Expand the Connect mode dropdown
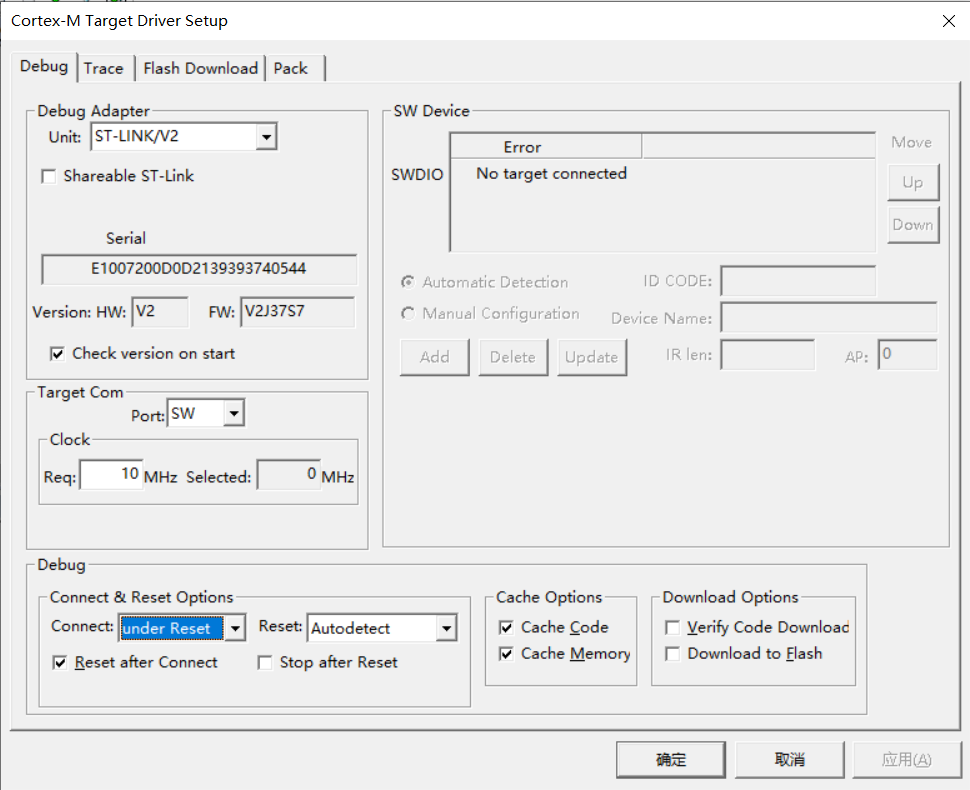Image resolution: width=970 pixels, height=790 pixels. point(235,628)
